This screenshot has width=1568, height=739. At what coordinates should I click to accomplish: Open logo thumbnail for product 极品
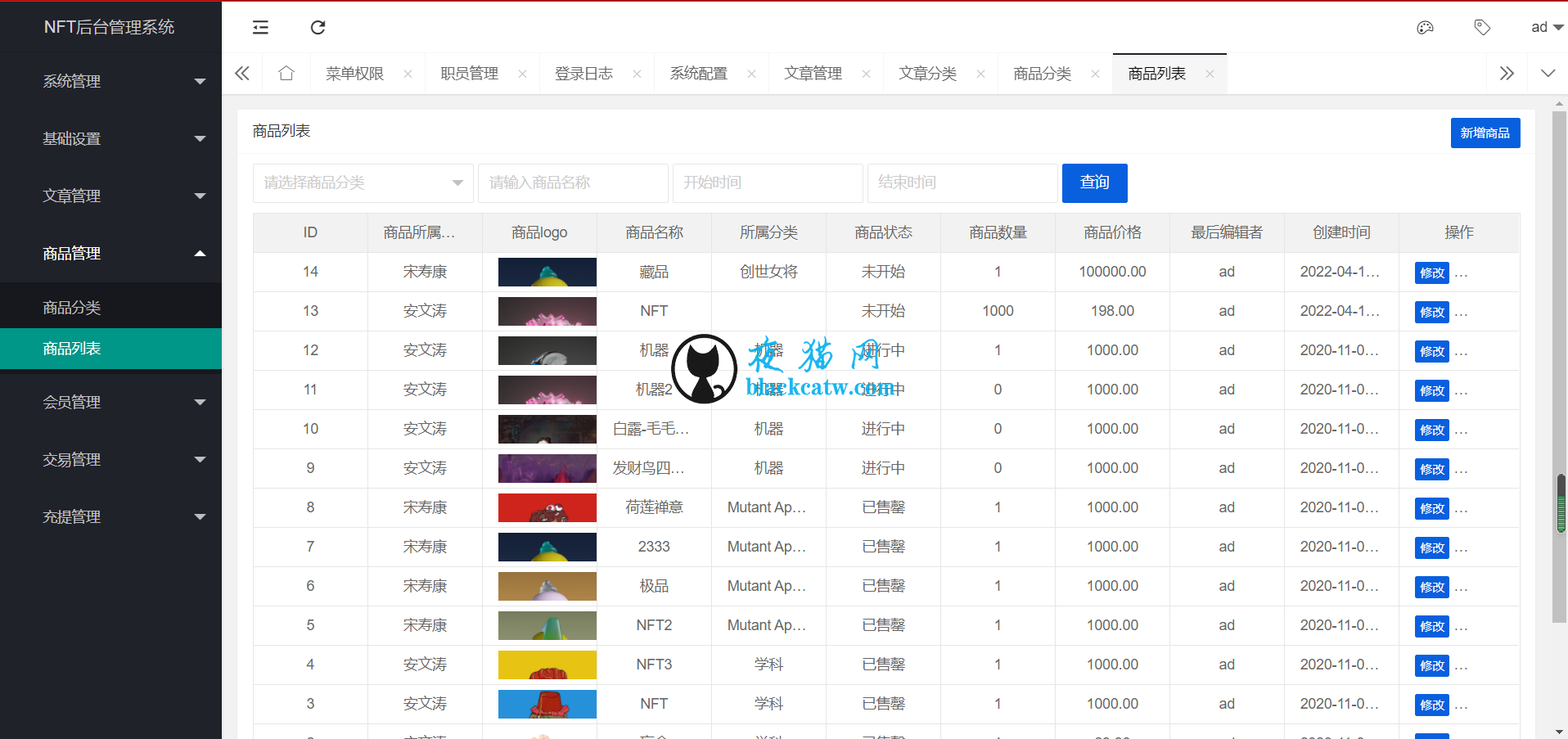(x=547, y=586)
